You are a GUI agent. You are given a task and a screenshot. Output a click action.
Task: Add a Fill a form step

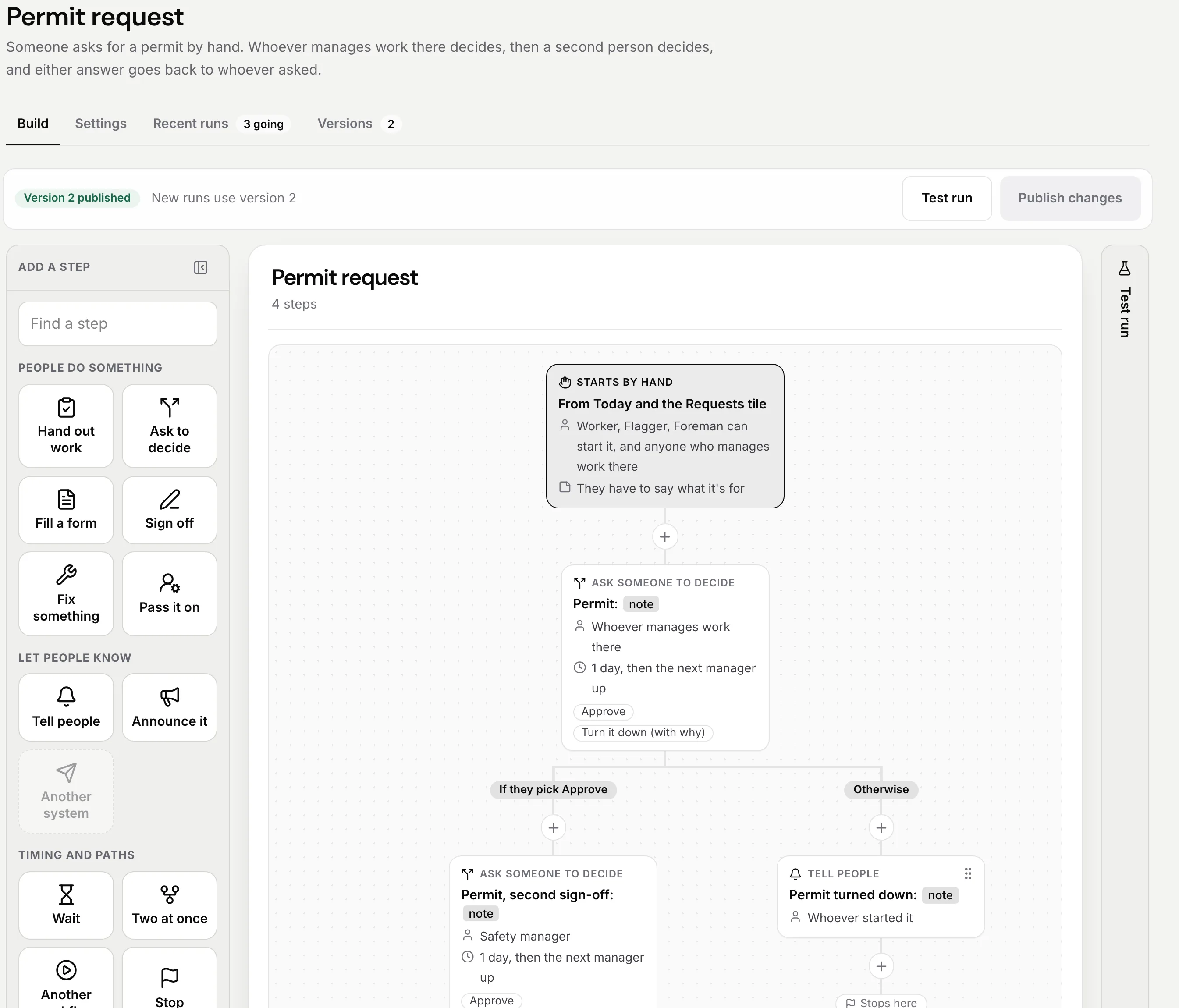tap(66, 510)
